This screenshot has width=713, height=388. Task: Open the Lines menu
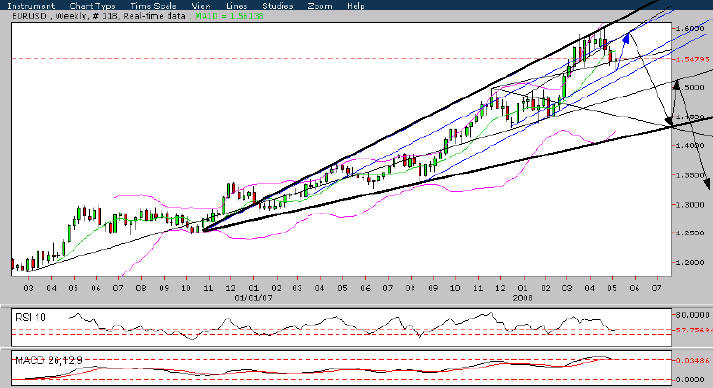236,6
